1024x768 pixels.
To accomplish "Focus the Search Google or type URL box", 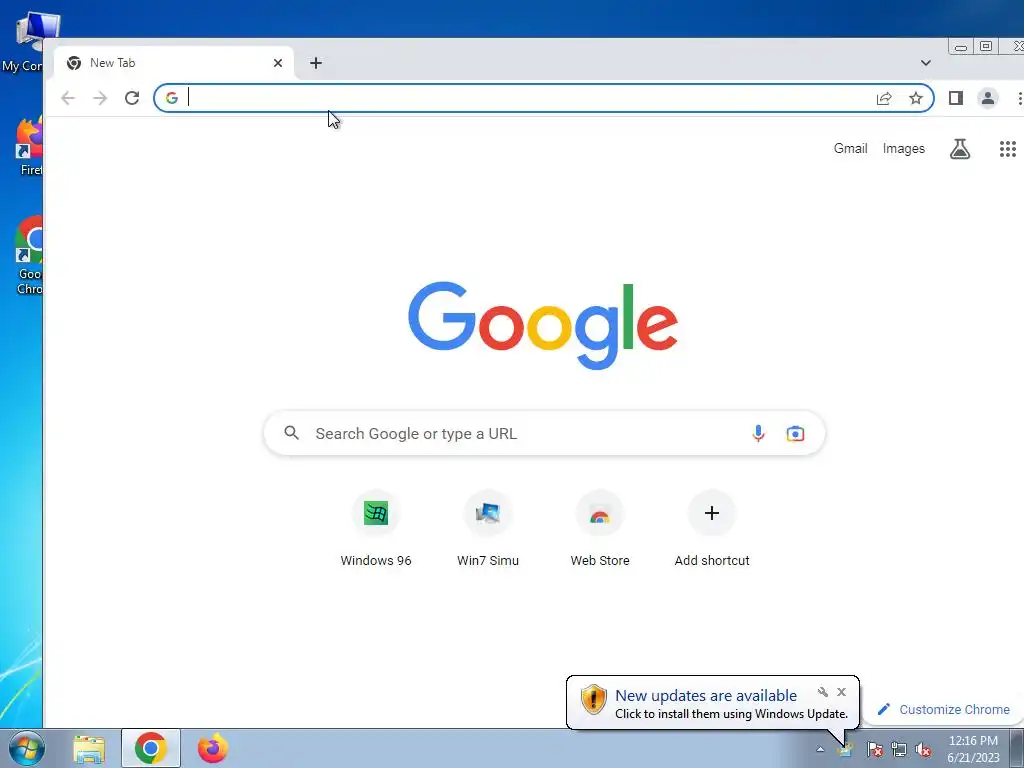I will (544, 433).
